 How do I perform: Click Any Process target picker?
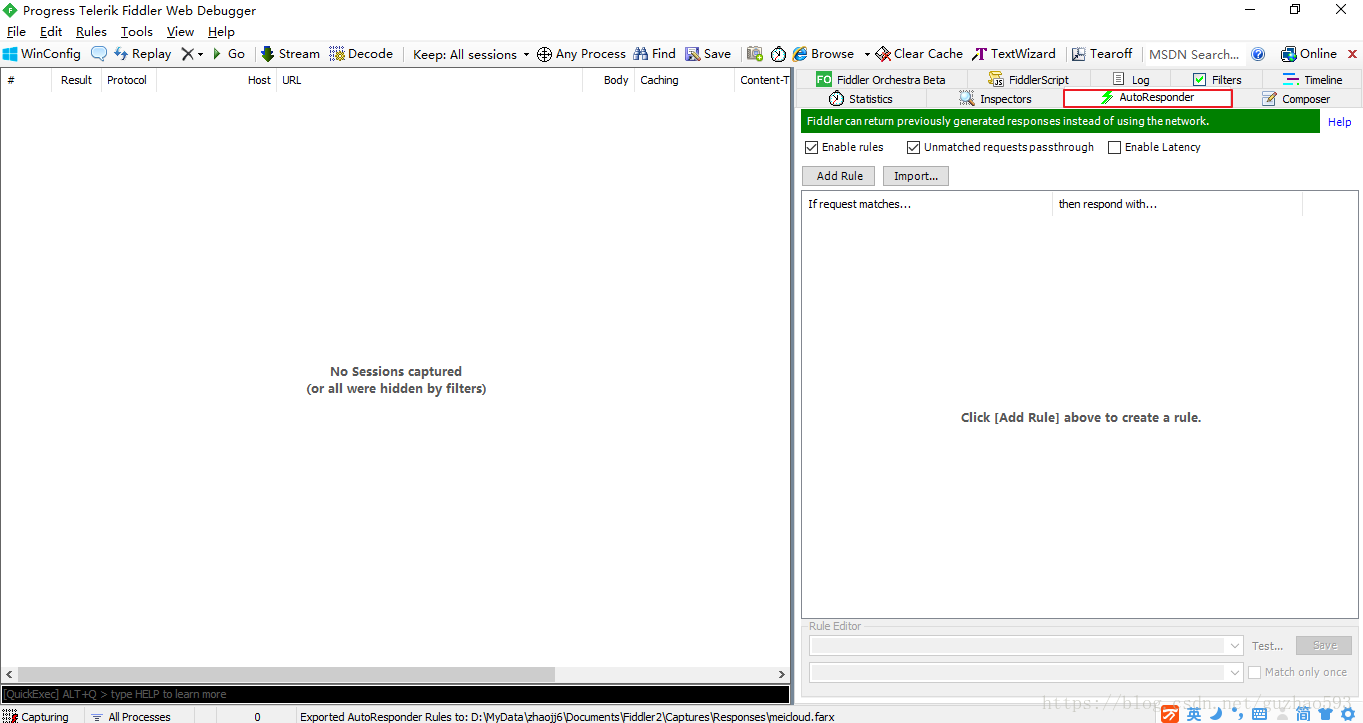pos(581,54)
